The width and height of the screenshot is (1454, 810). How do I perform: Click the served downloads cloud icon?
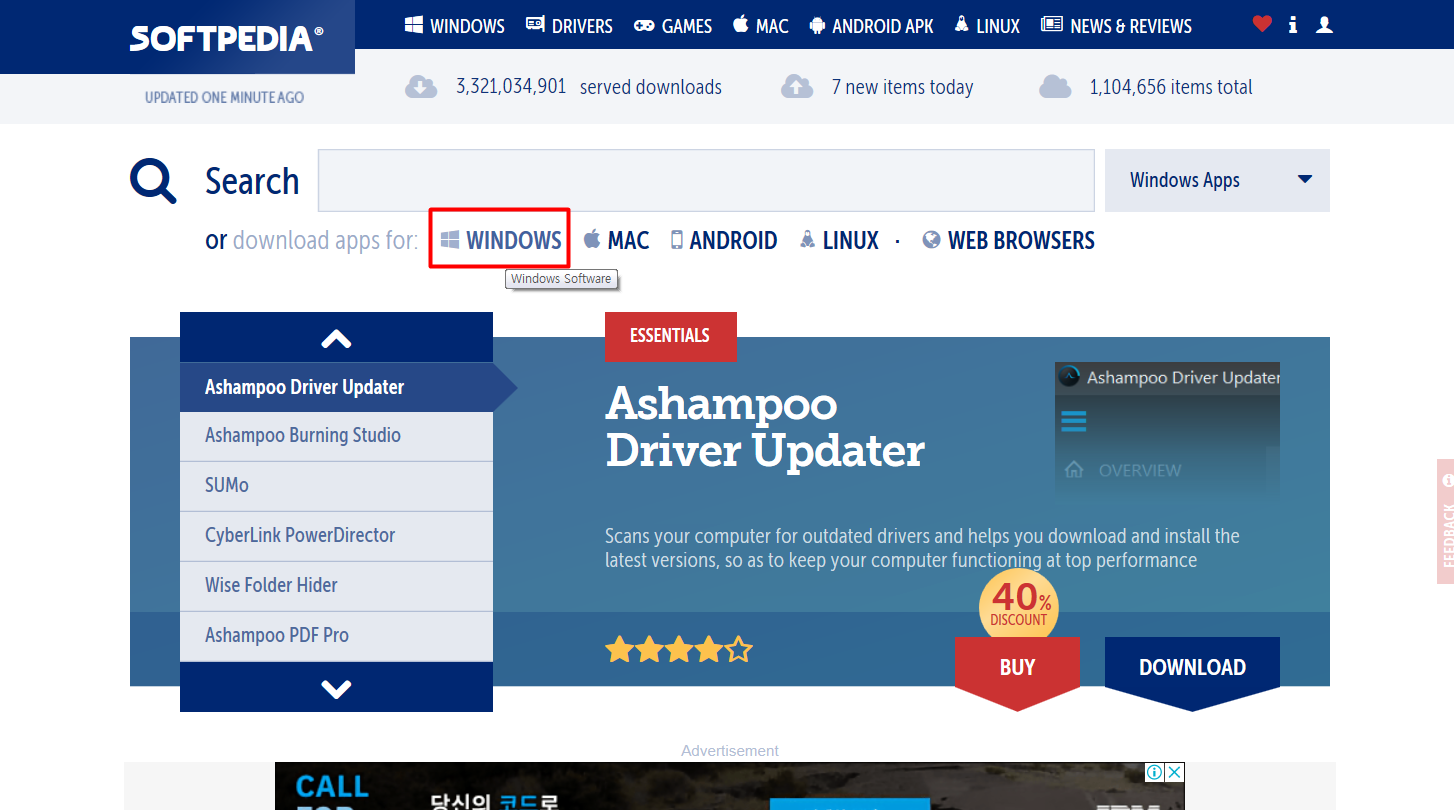pos(421,87)
